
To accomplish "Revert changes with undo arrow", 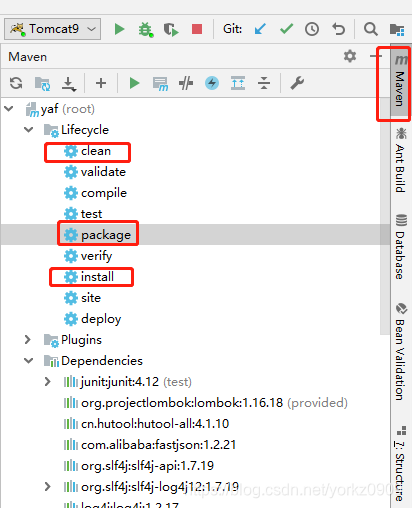I will coord(339,29).
